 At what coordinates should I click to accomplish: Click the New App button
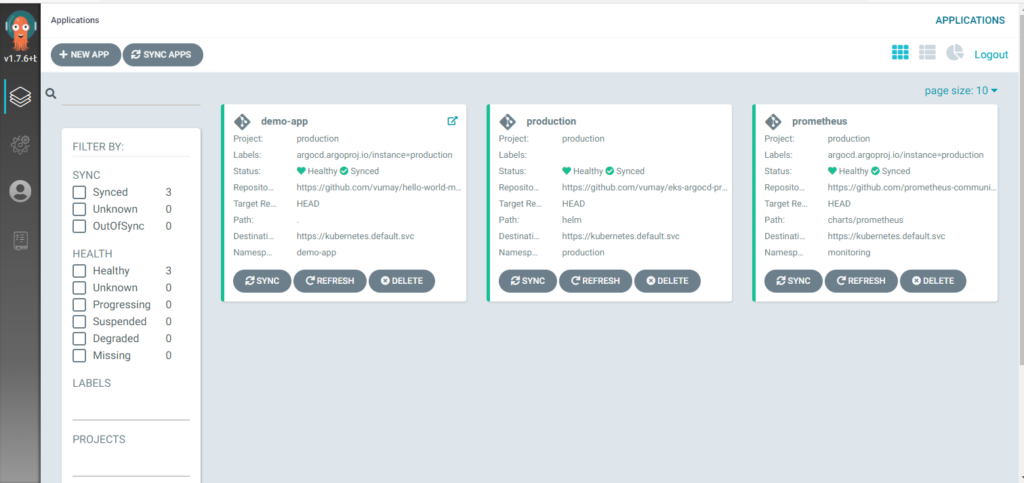coord(86,55)
